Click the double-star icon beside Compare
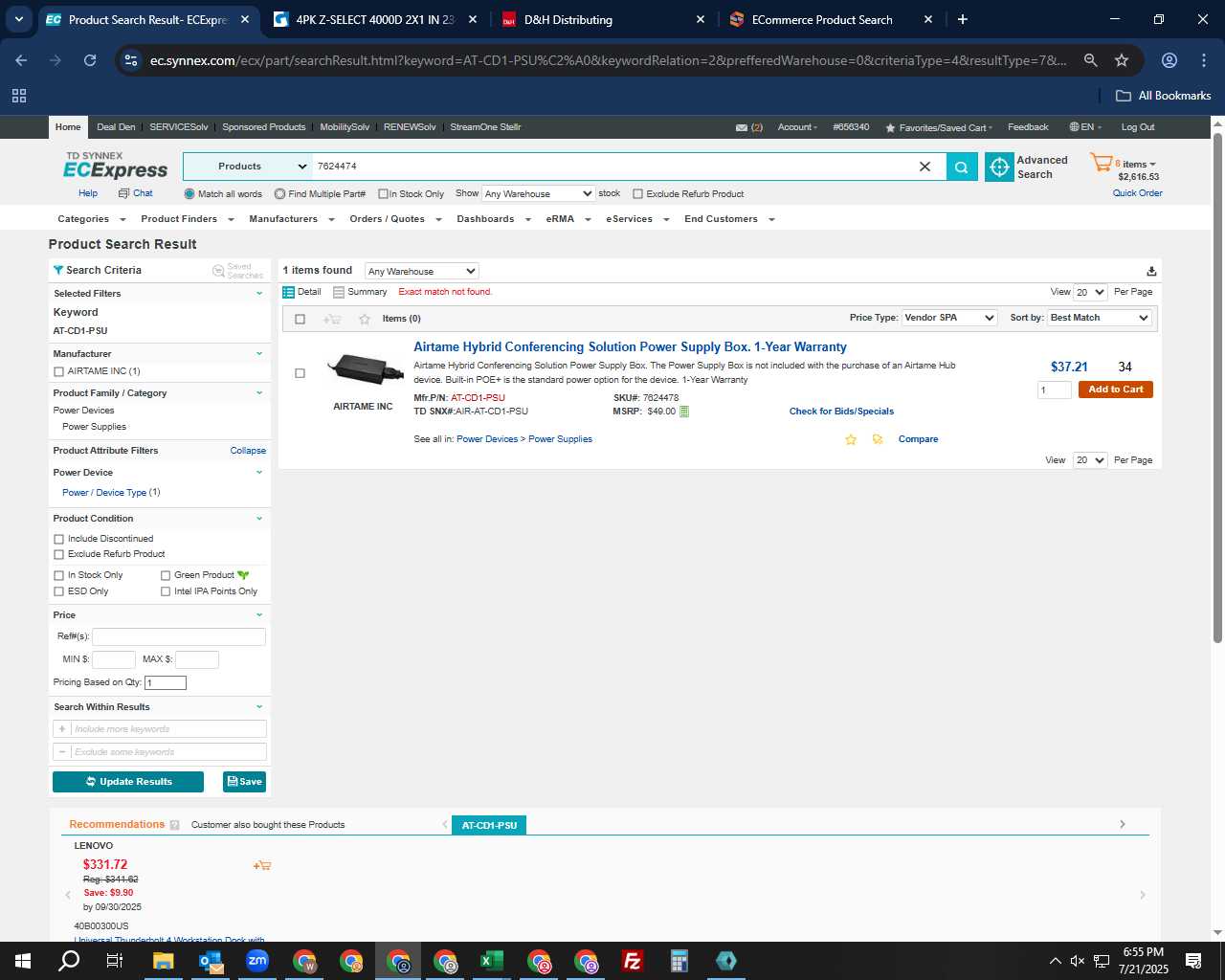Screen dimensions: 1225x980 point(878,439)
